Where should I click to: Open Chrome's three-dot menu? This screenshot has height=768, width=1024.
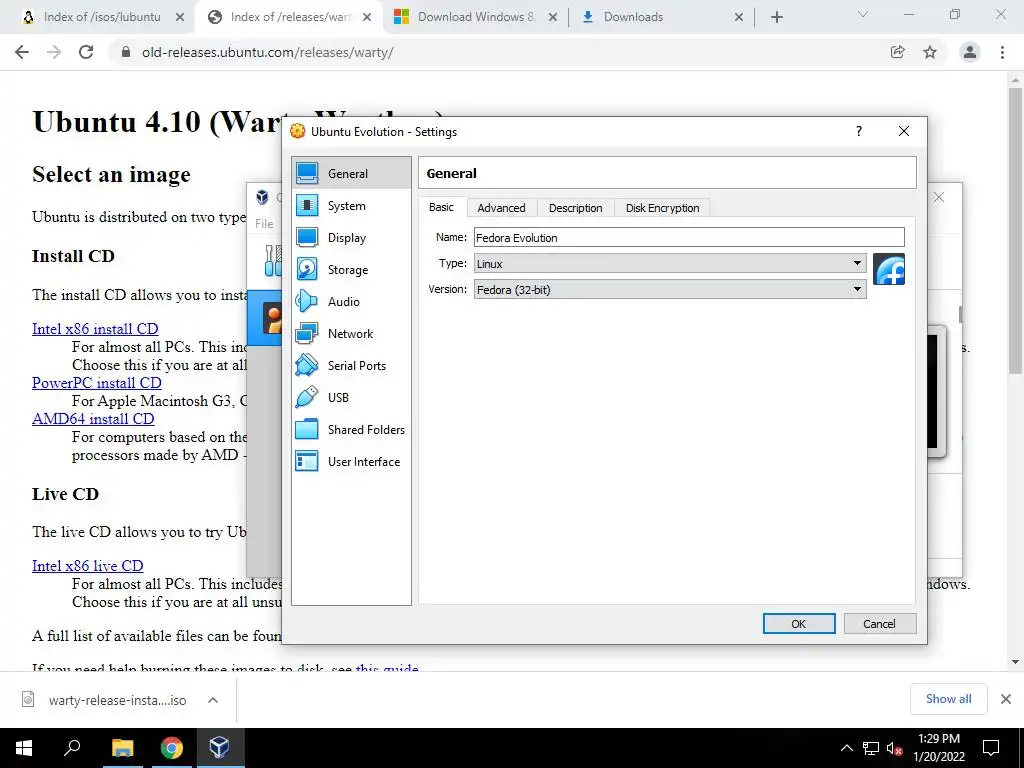(x=1002, y=52)
